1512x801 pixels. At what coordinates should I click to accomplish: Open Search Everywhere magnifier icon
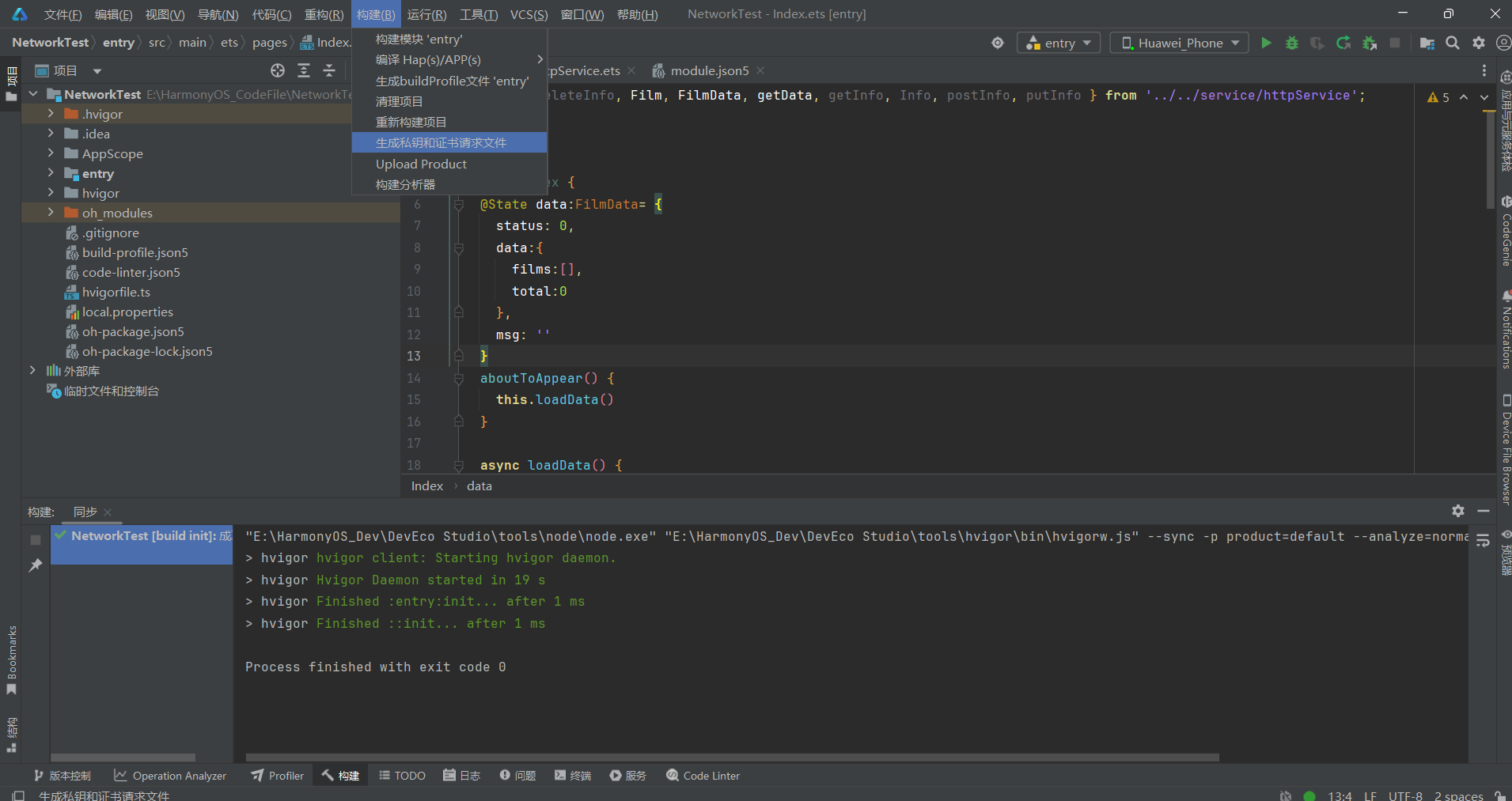(x=1453, y=43)
